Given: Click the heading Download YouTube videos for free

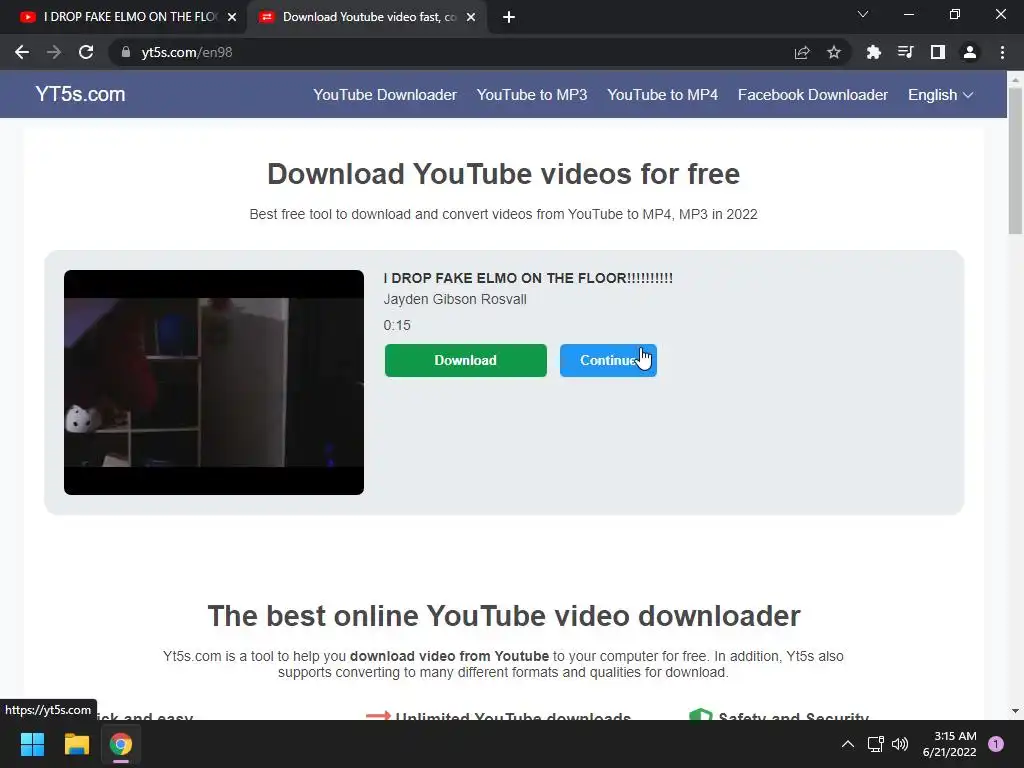Looking at the screenshot, I should tap(504, 174).
